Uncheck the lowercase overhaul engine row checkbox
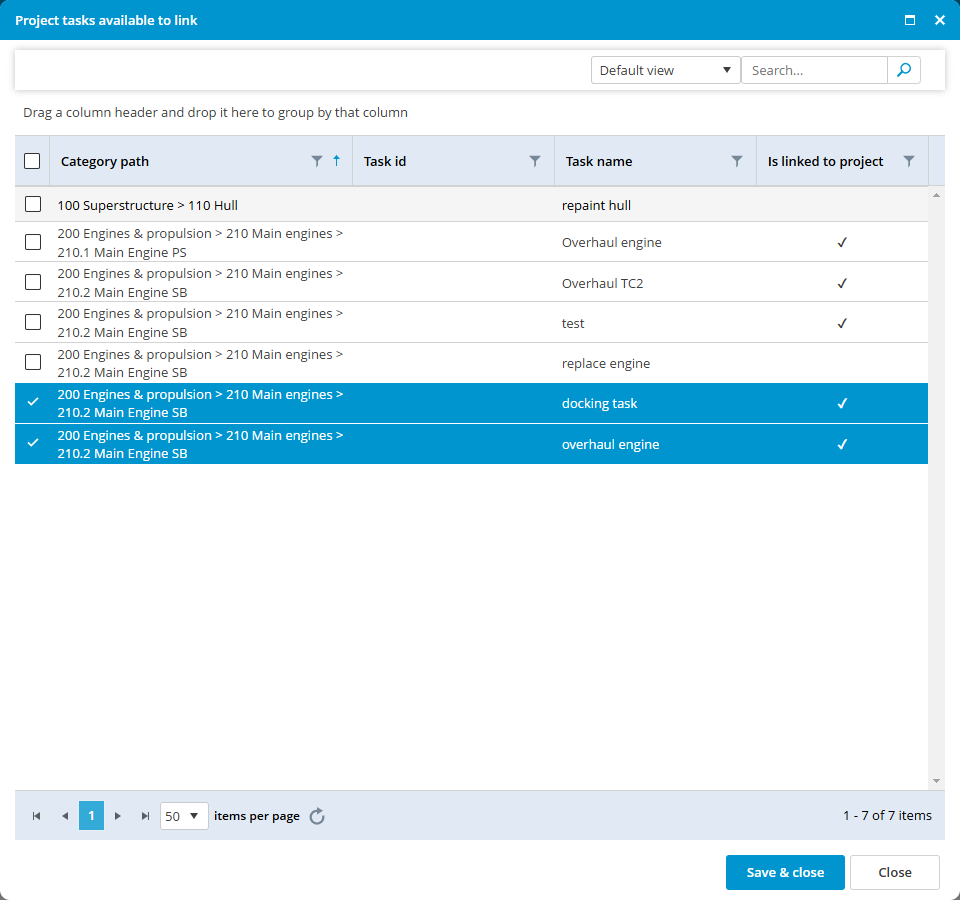960x900 pixels. [x=33, y=442]
